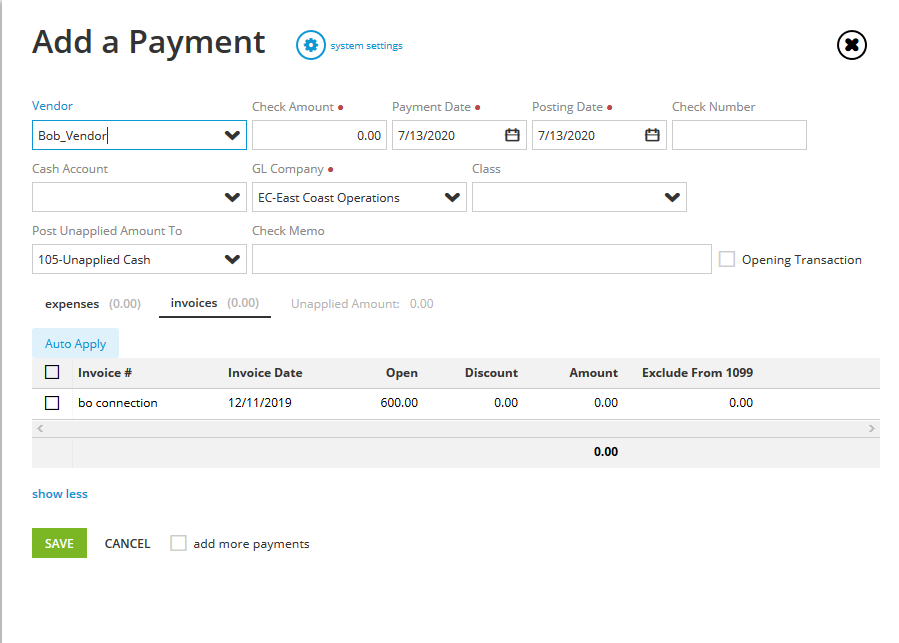Switch to the invoices tab
The height and width of the screenshot is (643, 899).
(x=214, y=303)
